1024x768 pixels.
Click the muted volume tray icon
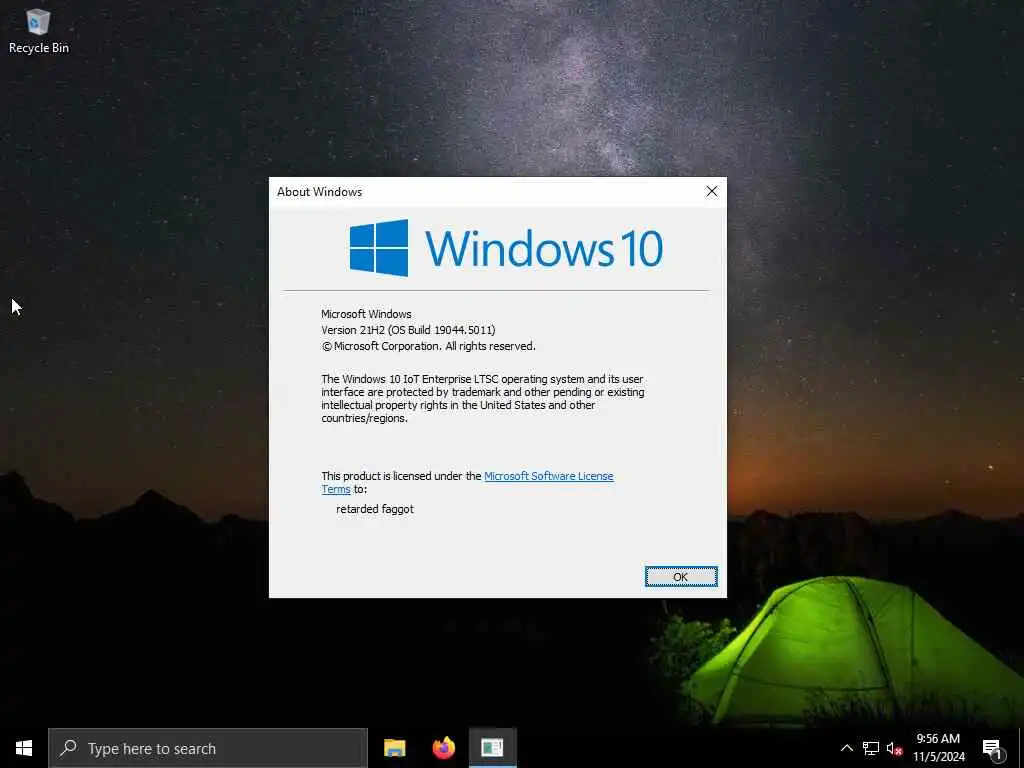pos(894,748)
